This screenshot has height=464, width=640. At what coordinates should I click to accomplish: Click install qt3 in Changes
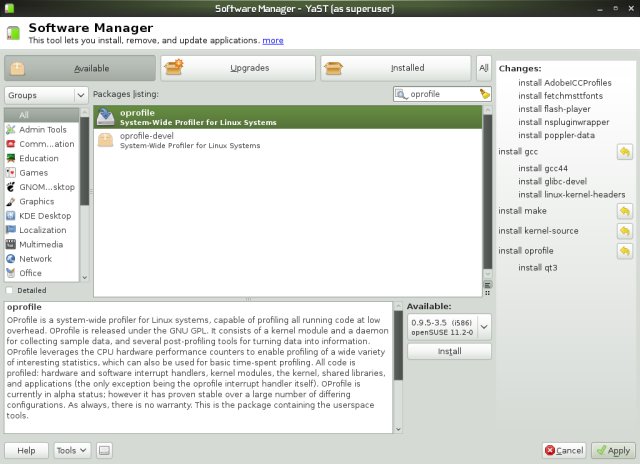click(538, 268)
